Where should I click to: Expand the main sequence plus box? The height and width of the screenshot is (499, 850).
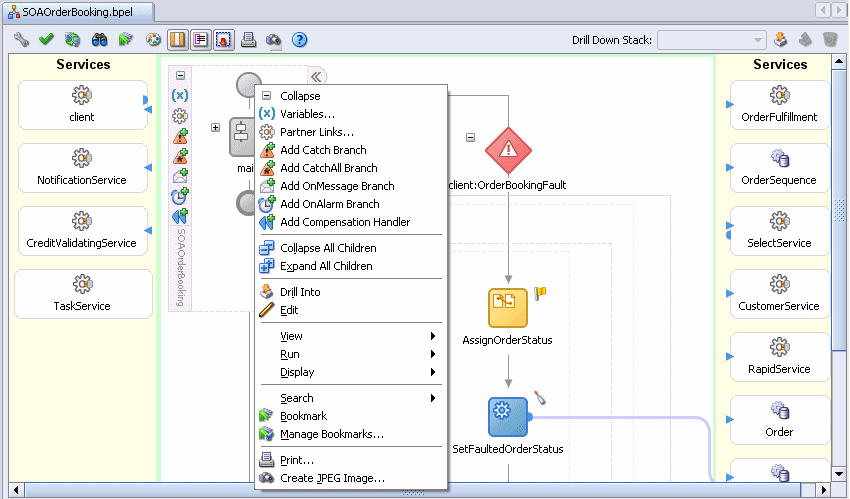click(x=216, y=127)
